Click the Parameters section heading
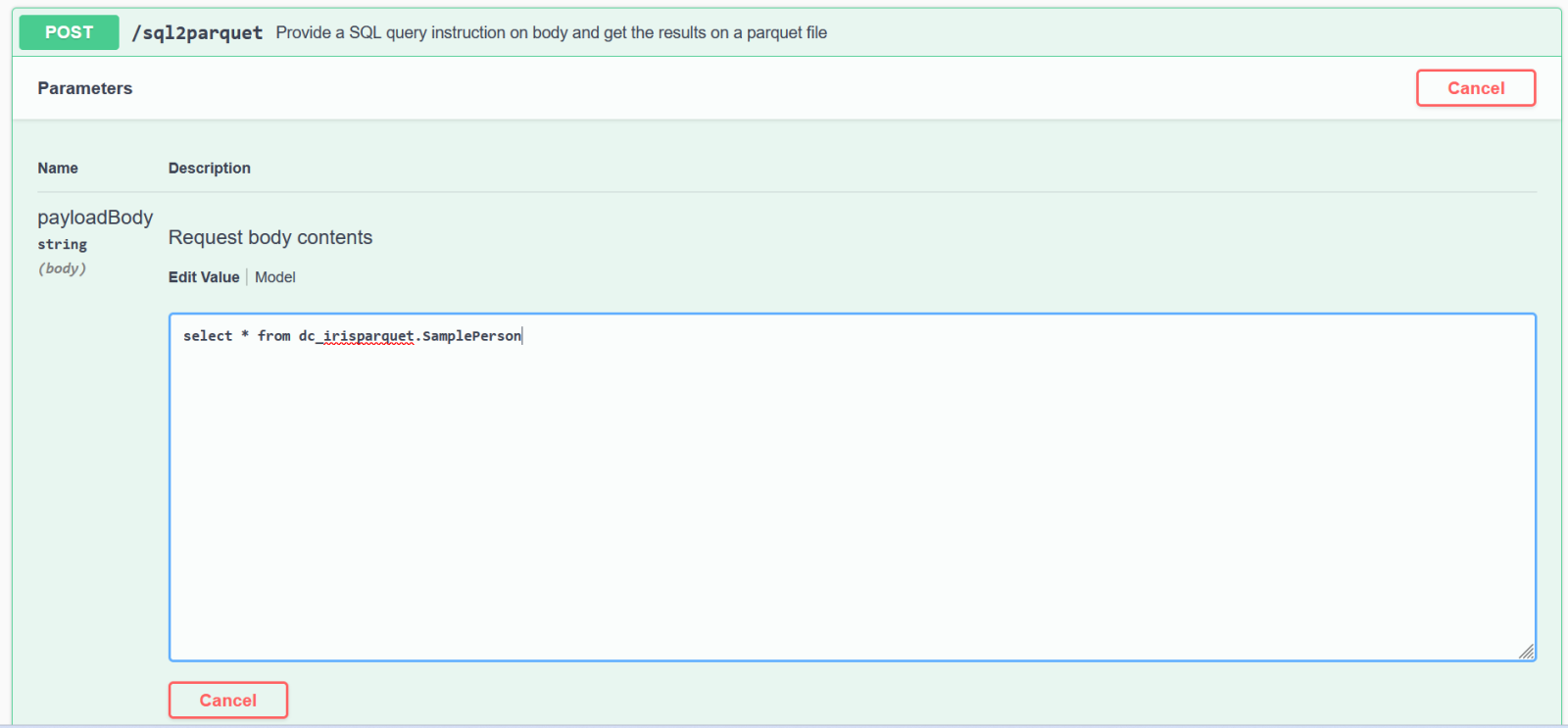Screen dimensions: 1568x728 [x=84, y=88]
